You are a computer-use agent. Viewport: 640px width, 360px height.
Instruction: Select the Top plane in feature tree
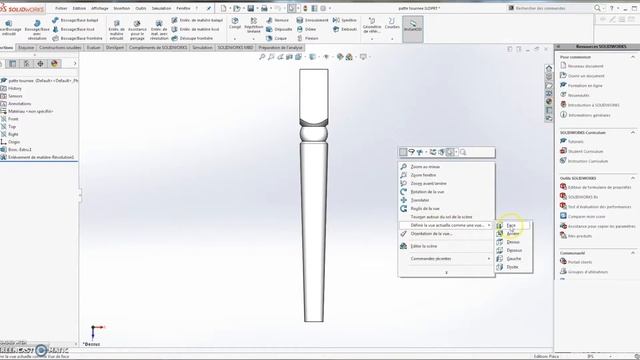point(12,127)
